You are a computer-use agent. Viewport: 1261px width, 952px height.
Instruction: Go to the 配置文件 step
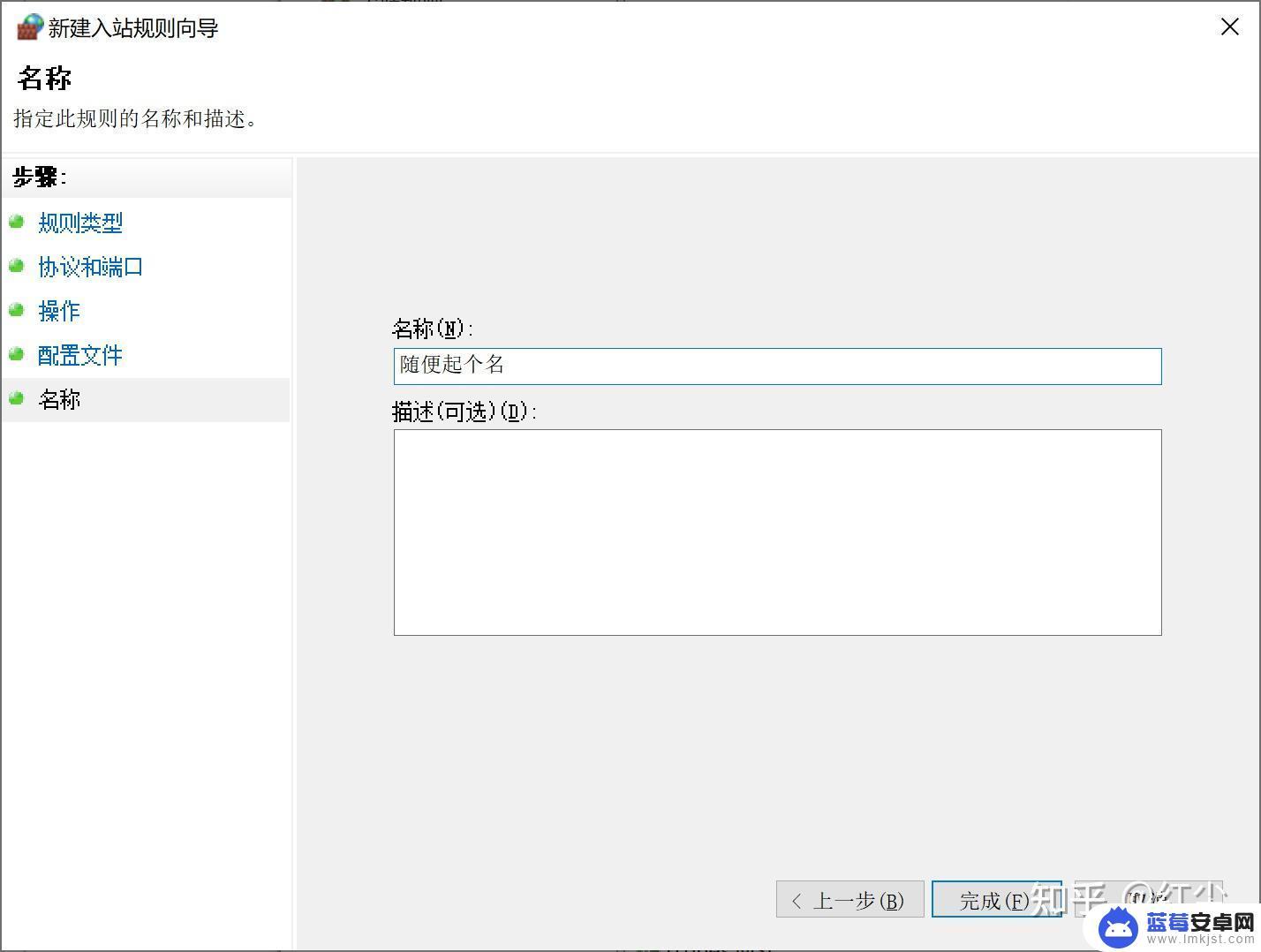point(80,355)
